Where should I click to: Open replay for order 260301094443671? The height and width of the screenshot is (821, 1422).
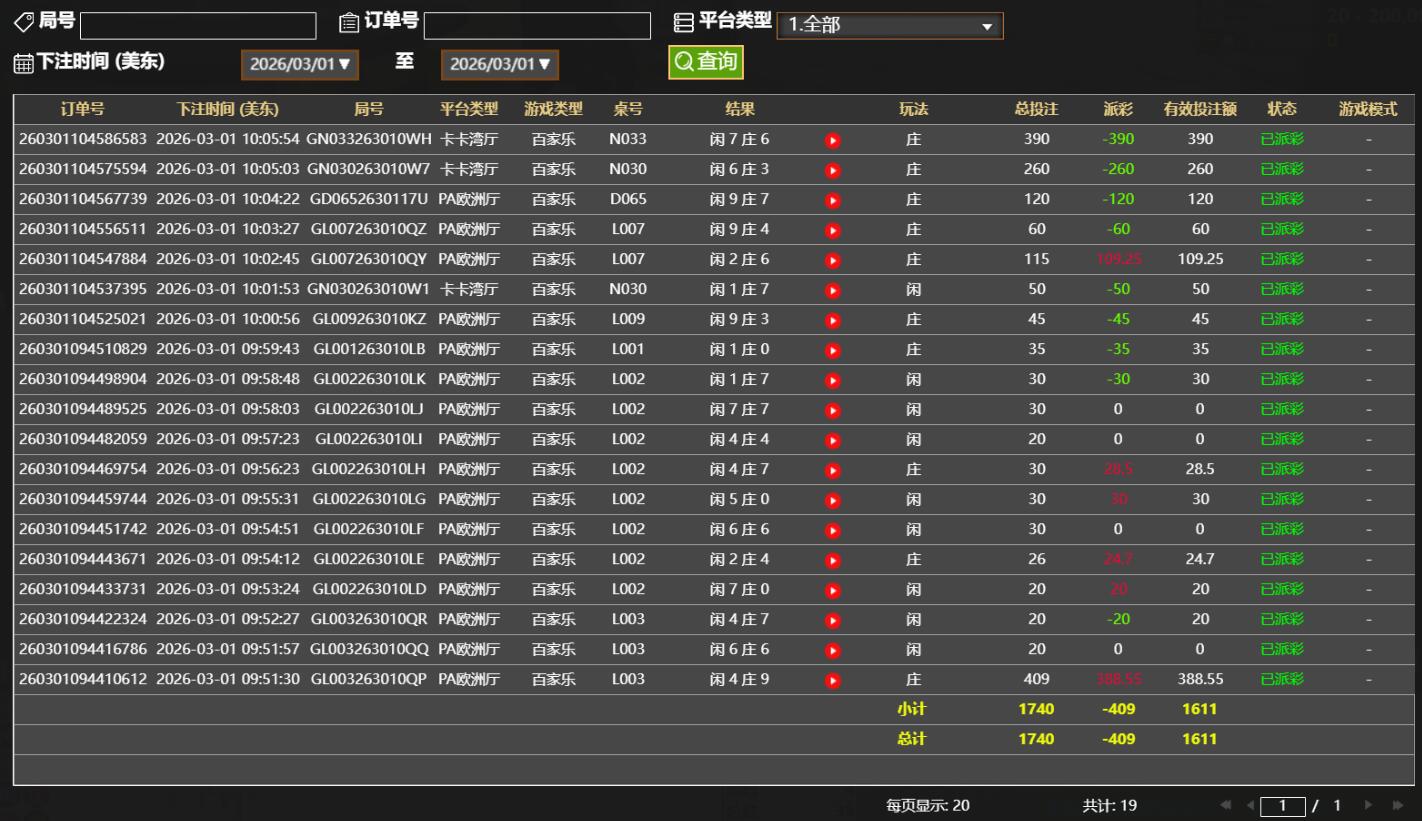click(833, 560)
